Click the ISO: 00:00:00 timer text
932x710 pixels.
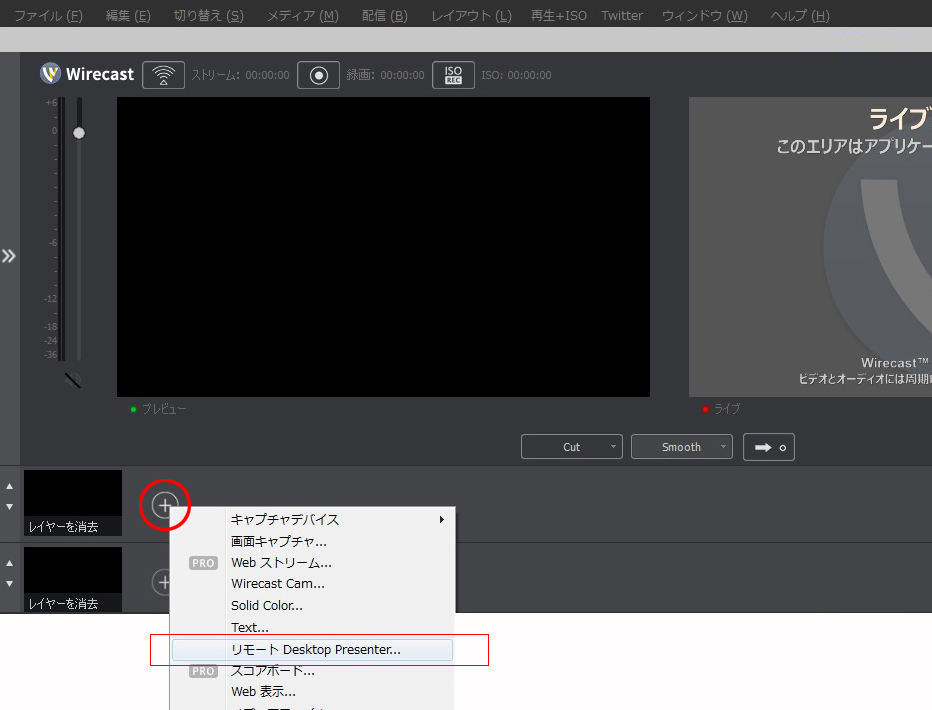517,75
